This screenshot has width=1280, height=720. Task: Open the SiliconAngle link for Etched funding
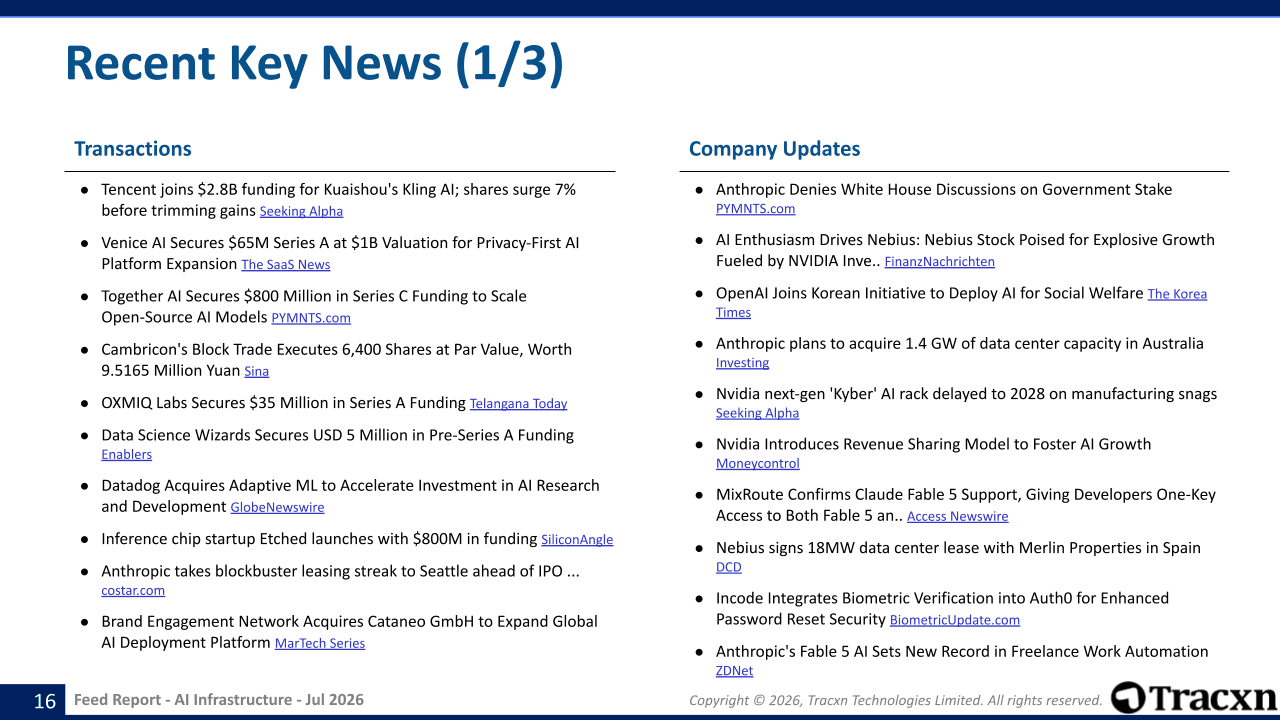click(577, 539)
